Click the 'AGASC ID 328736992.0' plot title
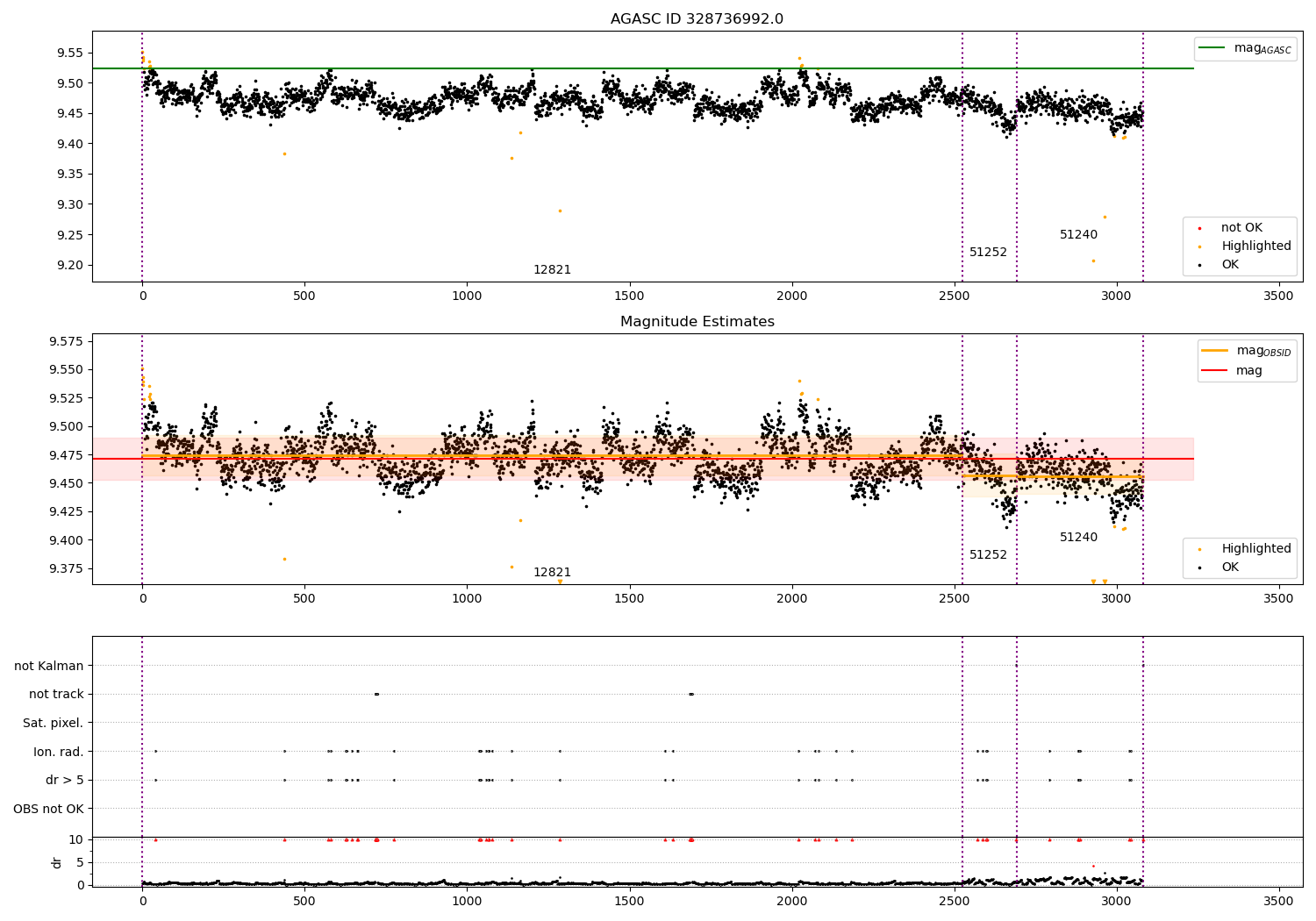The width and height of the screenshot is (1316, 921). [697, 19]
